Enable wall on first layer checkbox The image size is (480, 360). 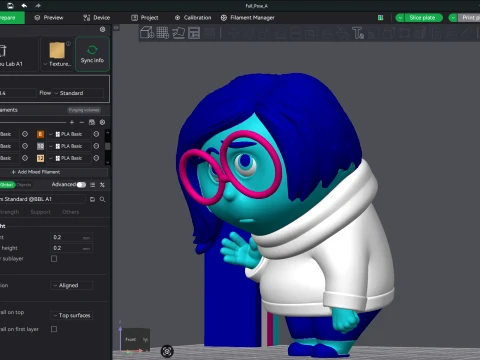tap(54, 329)
